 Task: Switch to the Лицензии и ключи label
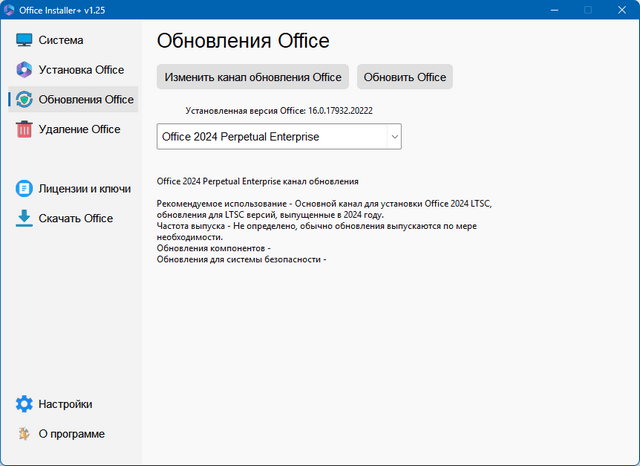(84, 188)
